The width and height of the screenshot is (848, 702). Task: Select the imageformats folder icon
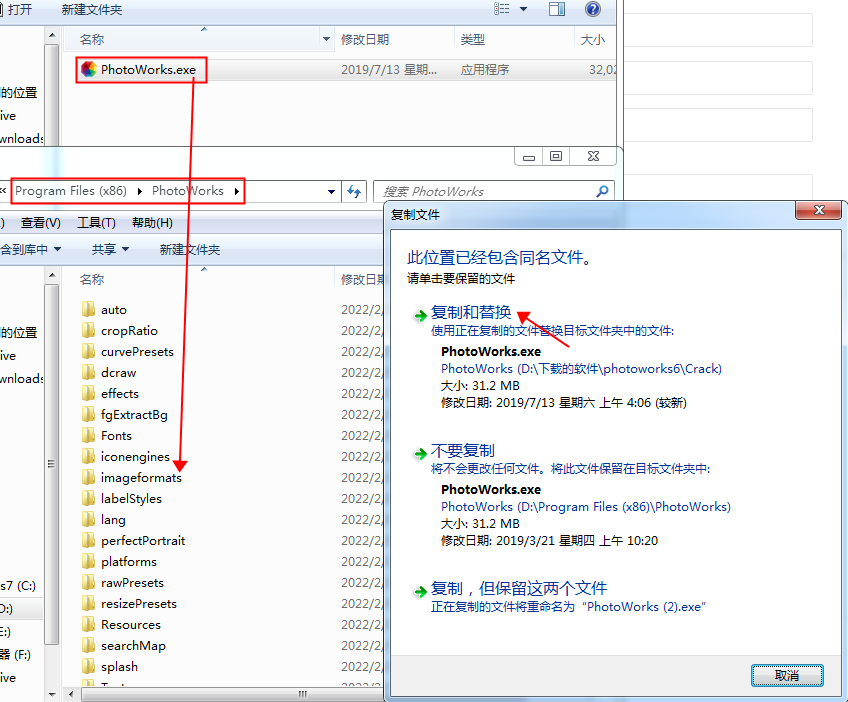pyautogui.click(x=89, y=478)
